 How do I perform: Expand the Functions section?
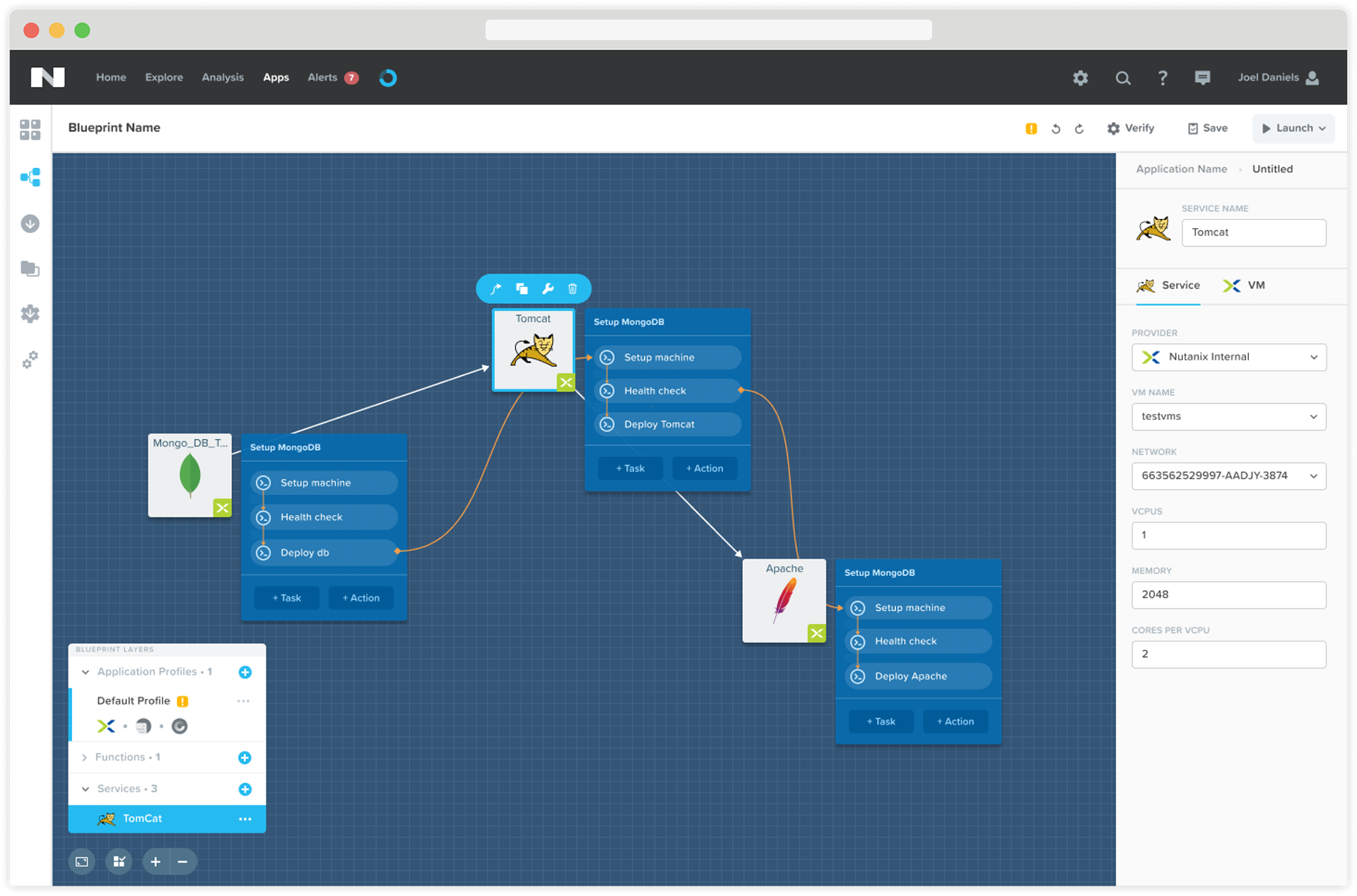click(x=85, y=758)
